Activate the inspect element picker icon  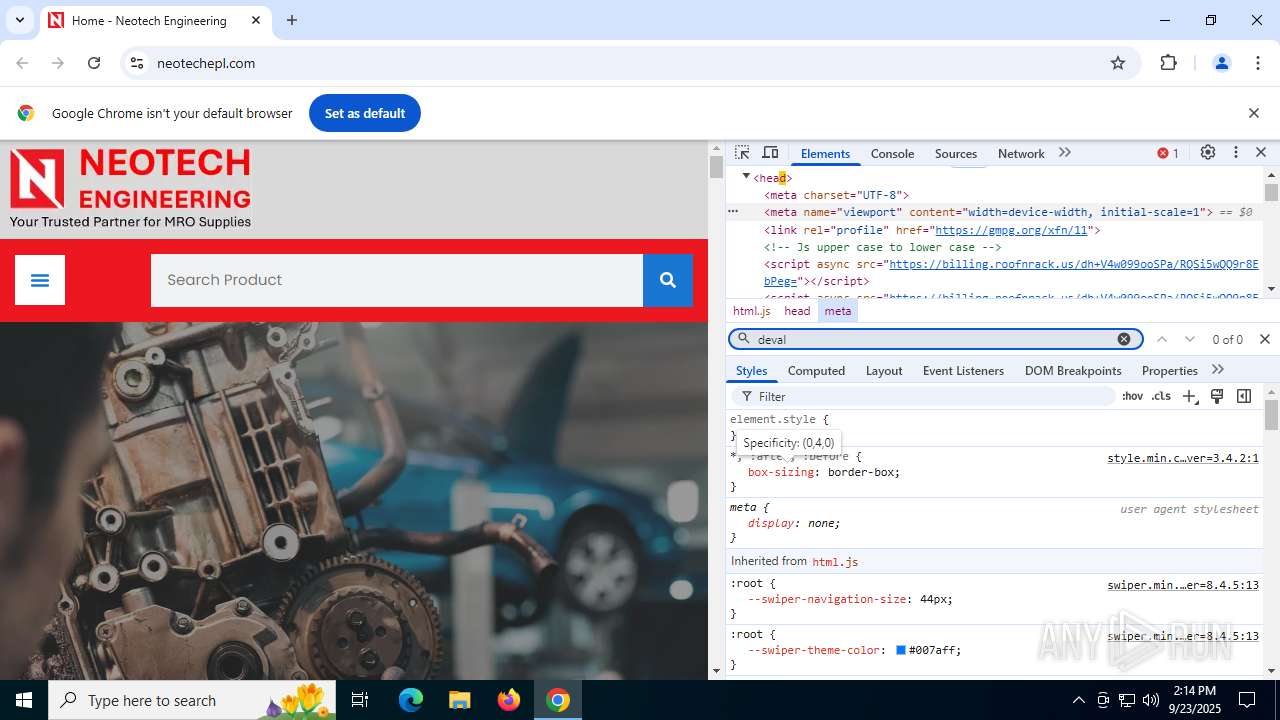coord(742,153)
